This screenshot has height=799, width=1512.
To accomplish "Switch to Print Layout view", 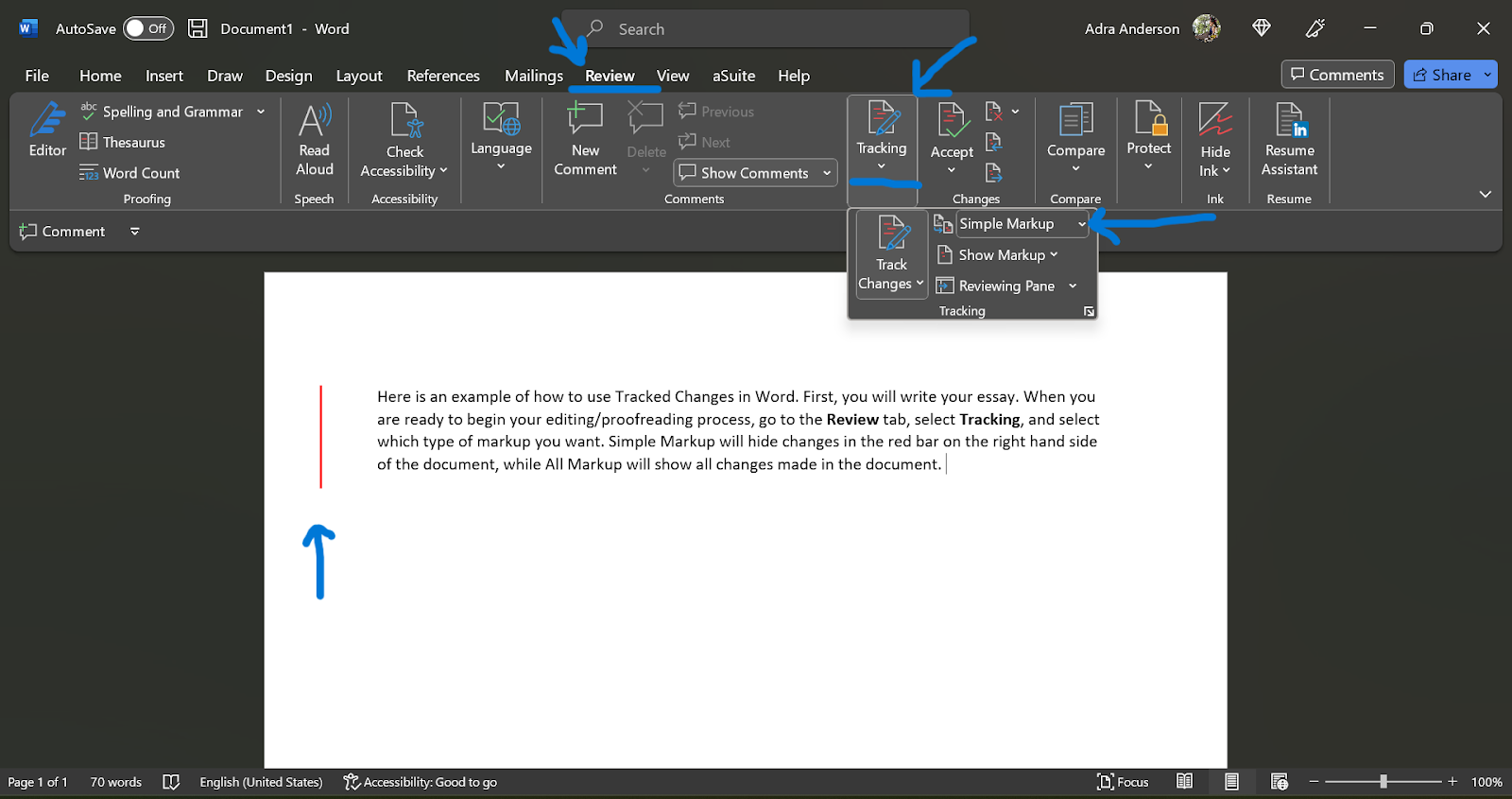I will click(x=1231, y=781).
